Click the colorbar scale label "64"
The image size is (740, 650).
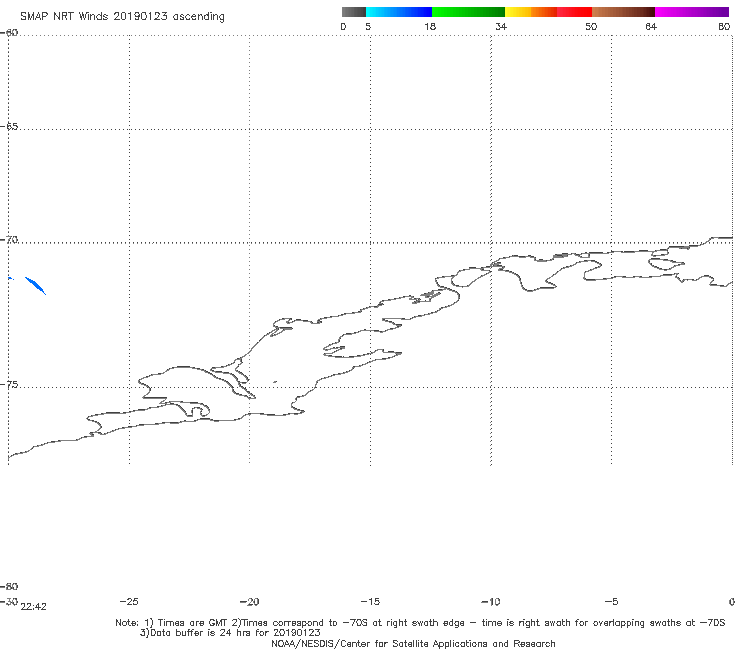click(x=651, y=26)
